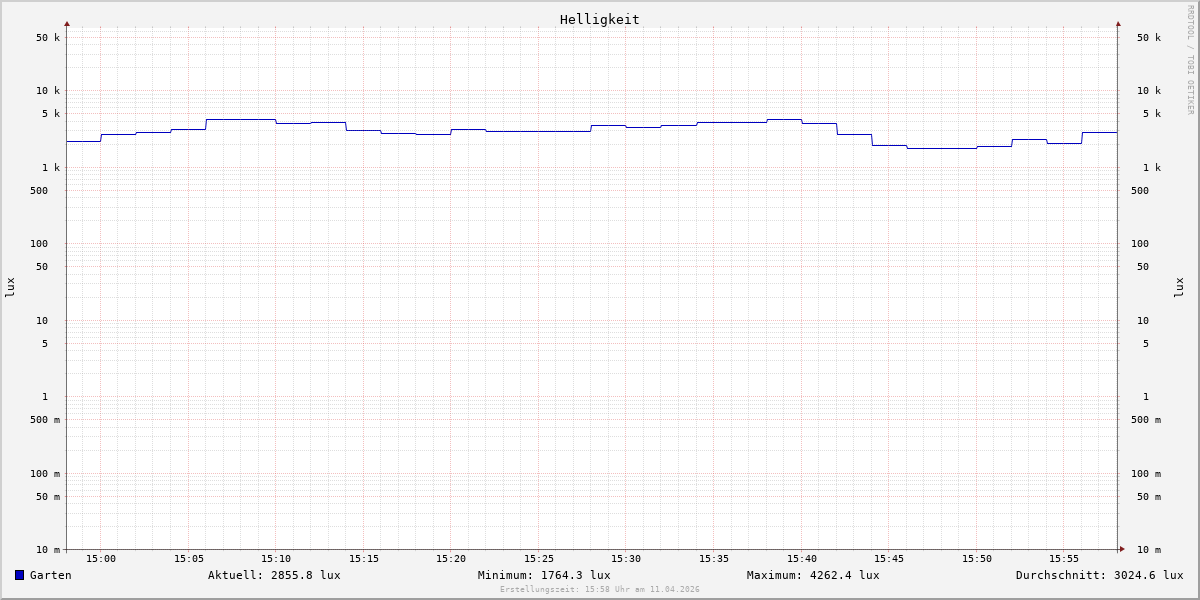Click the 15:50 time axis label
The image size is (1200, 600).
coord(977,559)
